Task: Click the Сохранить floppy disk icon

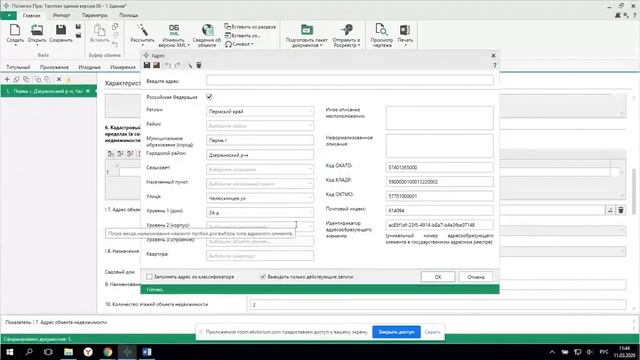Action: tap(61, 30)
